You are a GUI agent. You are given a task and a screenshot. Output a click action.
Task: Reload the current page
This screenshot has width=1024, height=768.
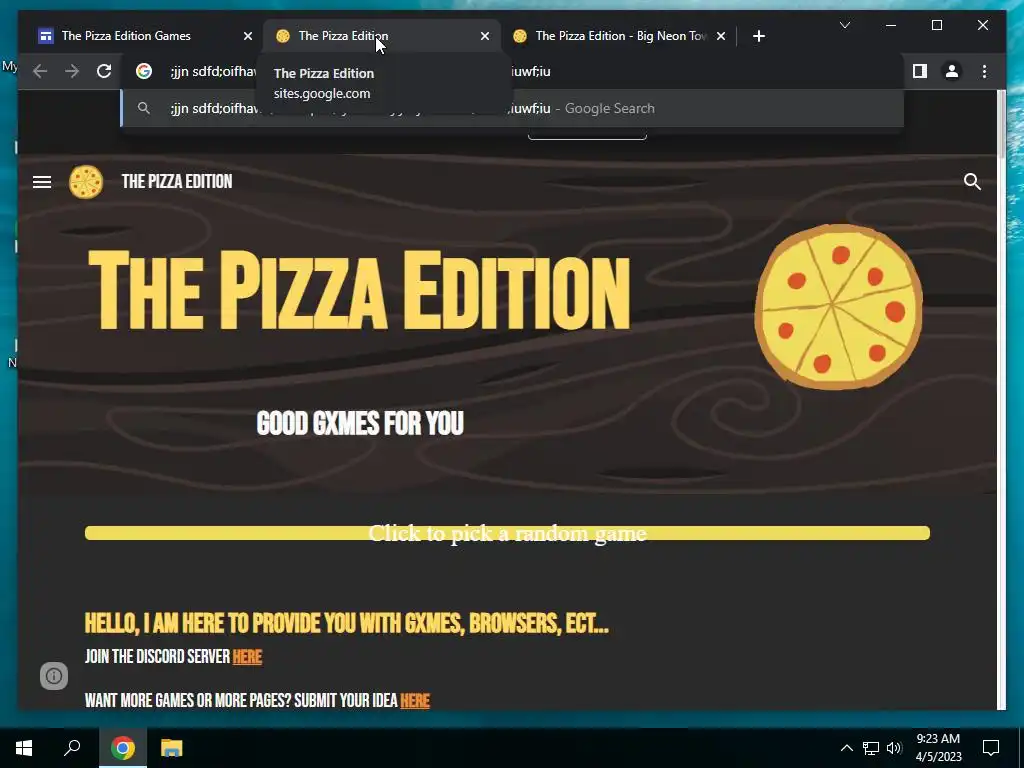pyautogui.click(x=104, y=71)
